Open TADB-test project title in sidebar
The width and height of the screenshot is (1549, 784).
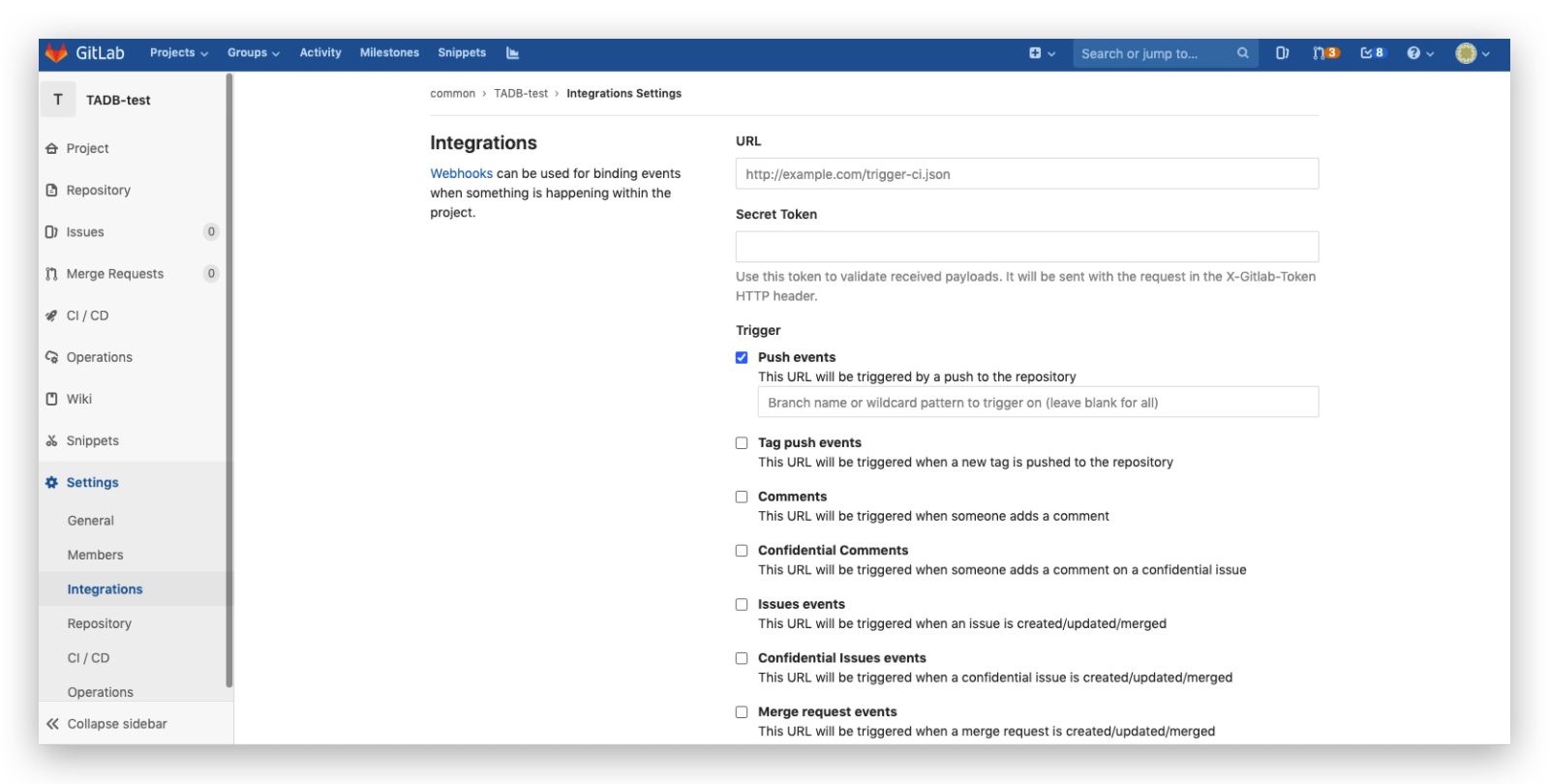[118, 100]
